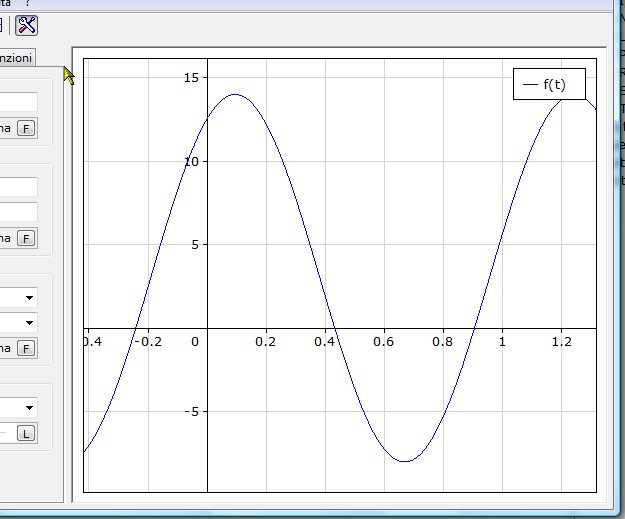This screenshot has width=625, height=519.
Task: Click the f(t) legend label
Action: [x=554, y=85]
